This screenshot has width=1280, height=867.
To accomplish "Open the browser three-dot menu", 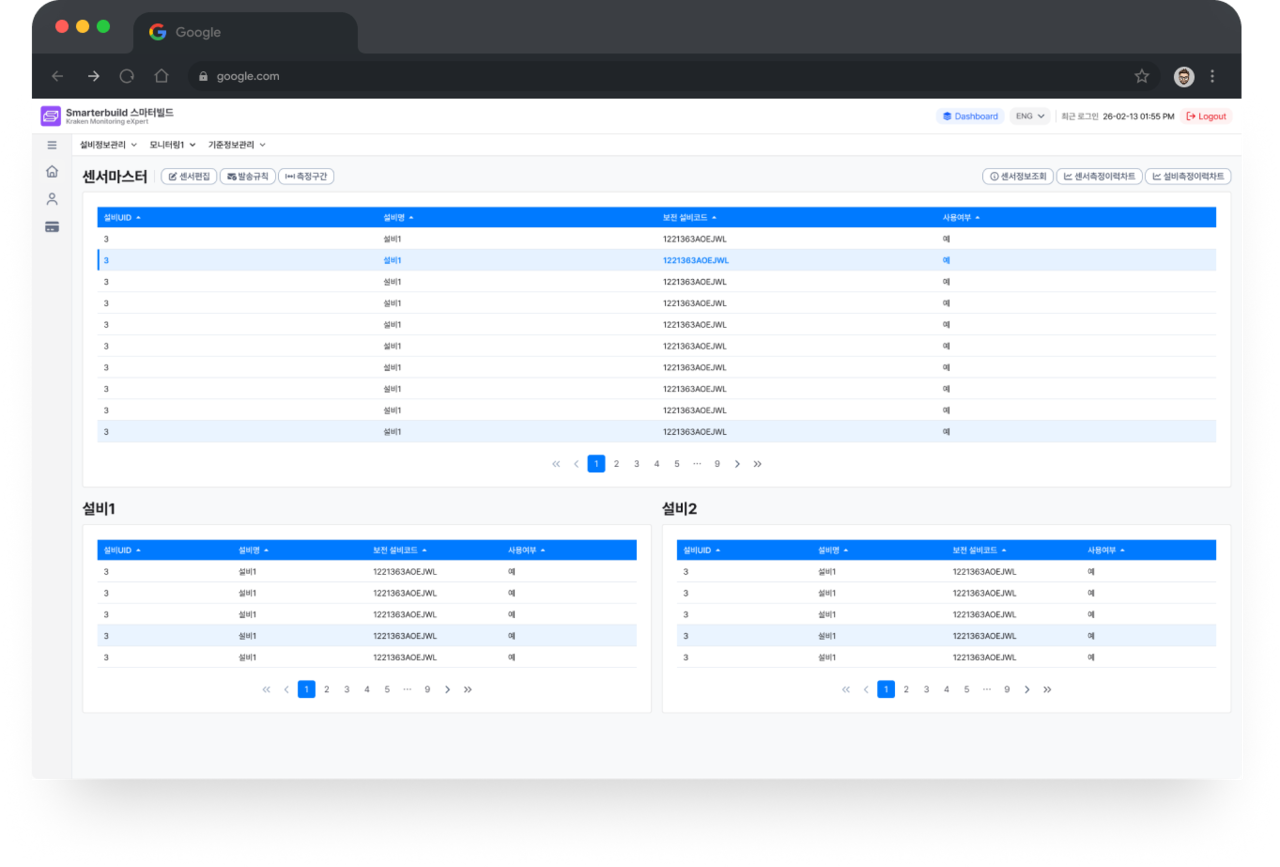I will tap(1212, 76).
